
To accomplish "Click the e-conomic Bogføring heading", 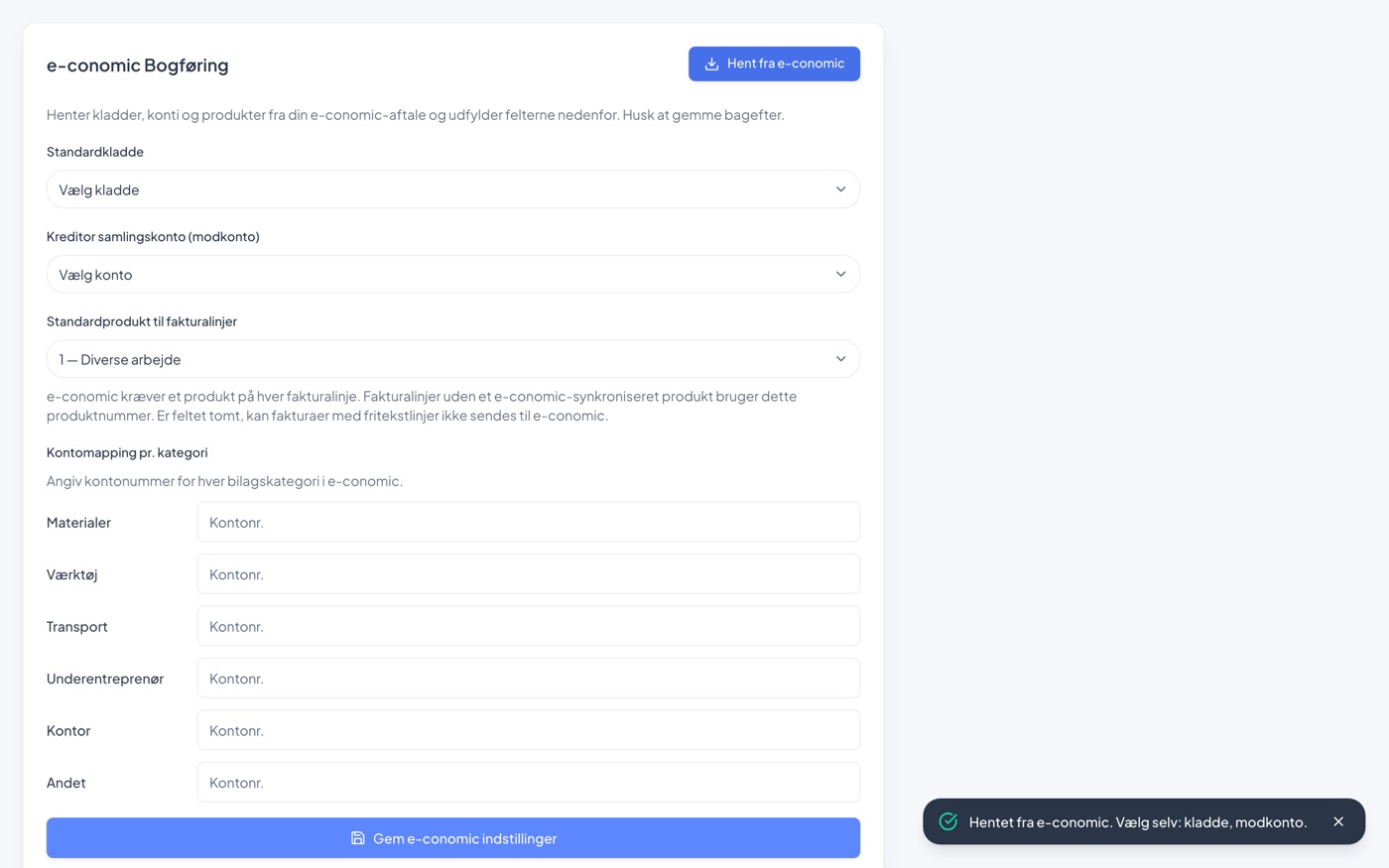I will (138, 65).
